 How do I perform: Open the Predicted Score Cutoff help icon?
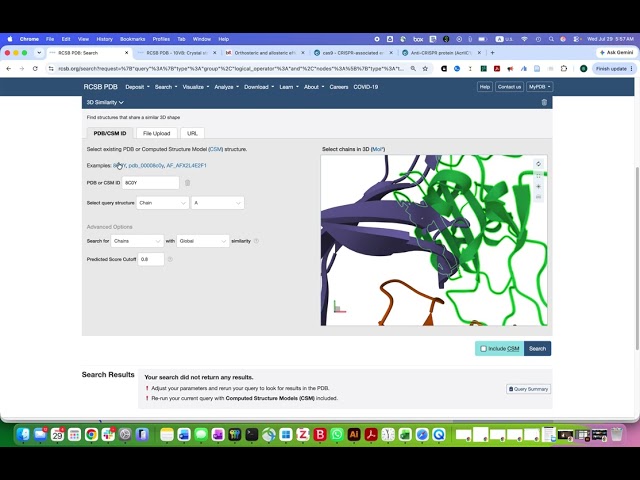click(x=170, y=259)
